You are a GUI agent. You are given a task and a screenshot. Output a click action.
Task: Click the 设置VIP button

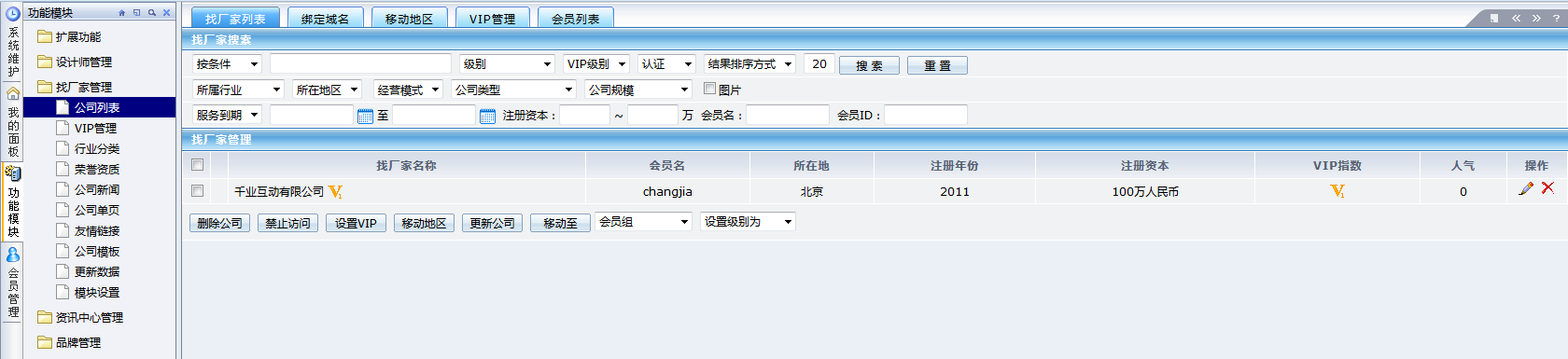pos(356,224)
